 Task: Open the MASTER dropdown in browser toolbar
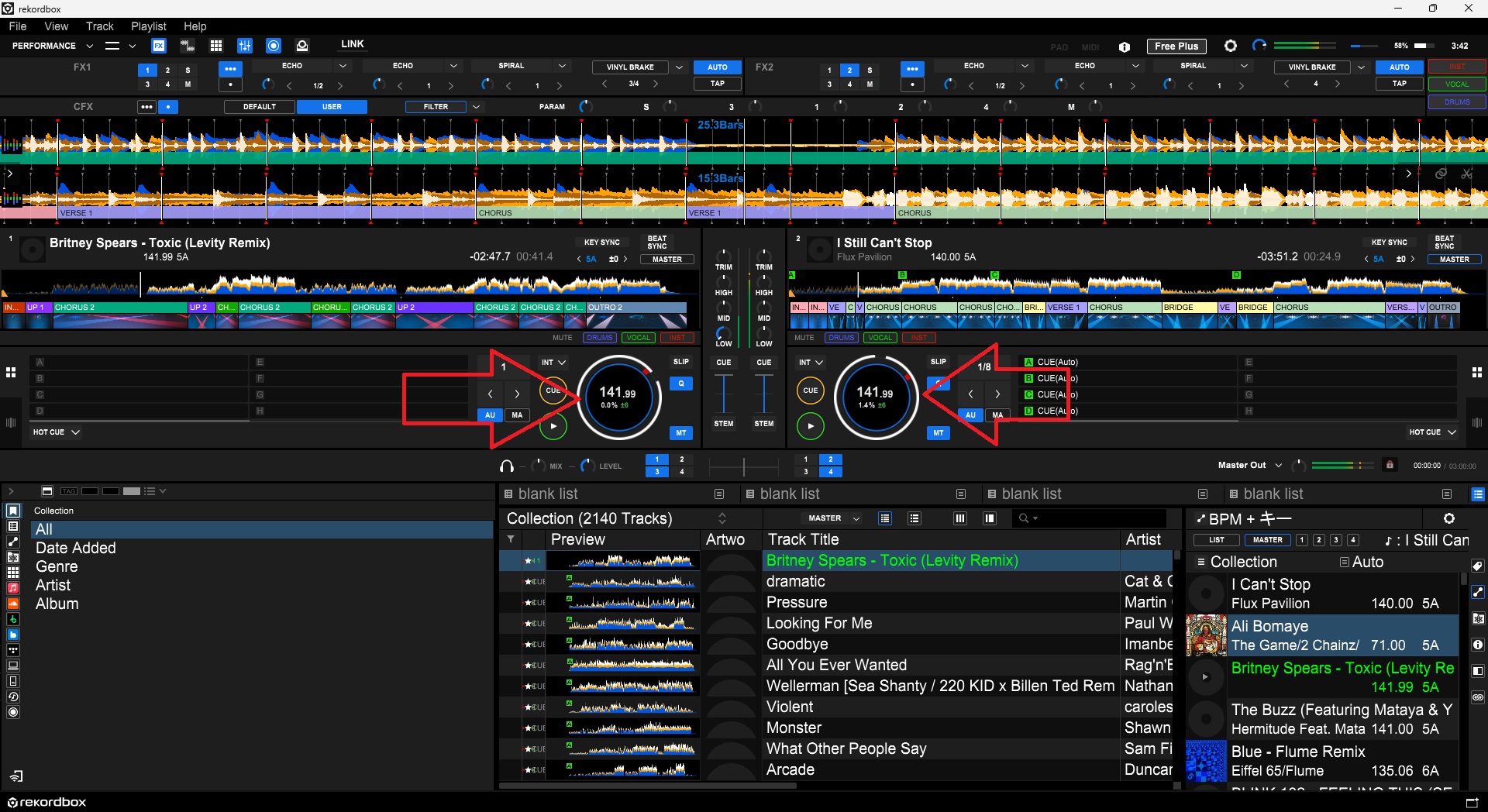pos(856,518)
